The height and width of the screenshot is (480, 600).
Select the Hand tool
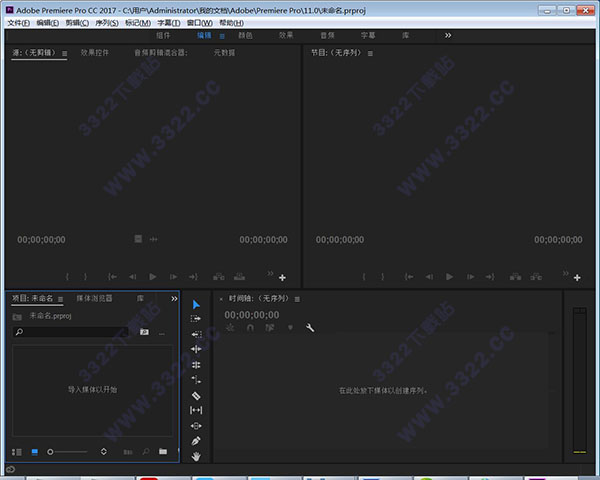[196, 456]
